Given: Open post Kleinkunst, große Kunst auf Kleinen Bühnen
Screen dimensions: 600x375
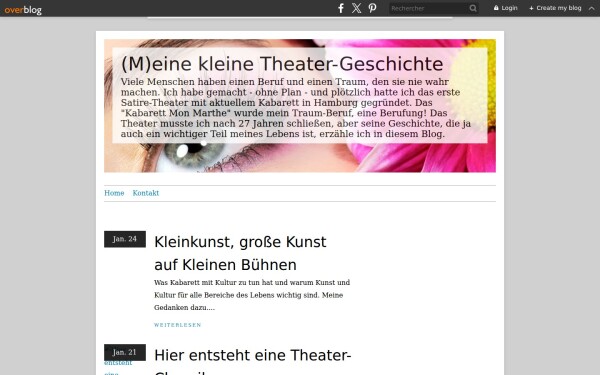Looking at the screenshot, I should [x=240, y=253].
